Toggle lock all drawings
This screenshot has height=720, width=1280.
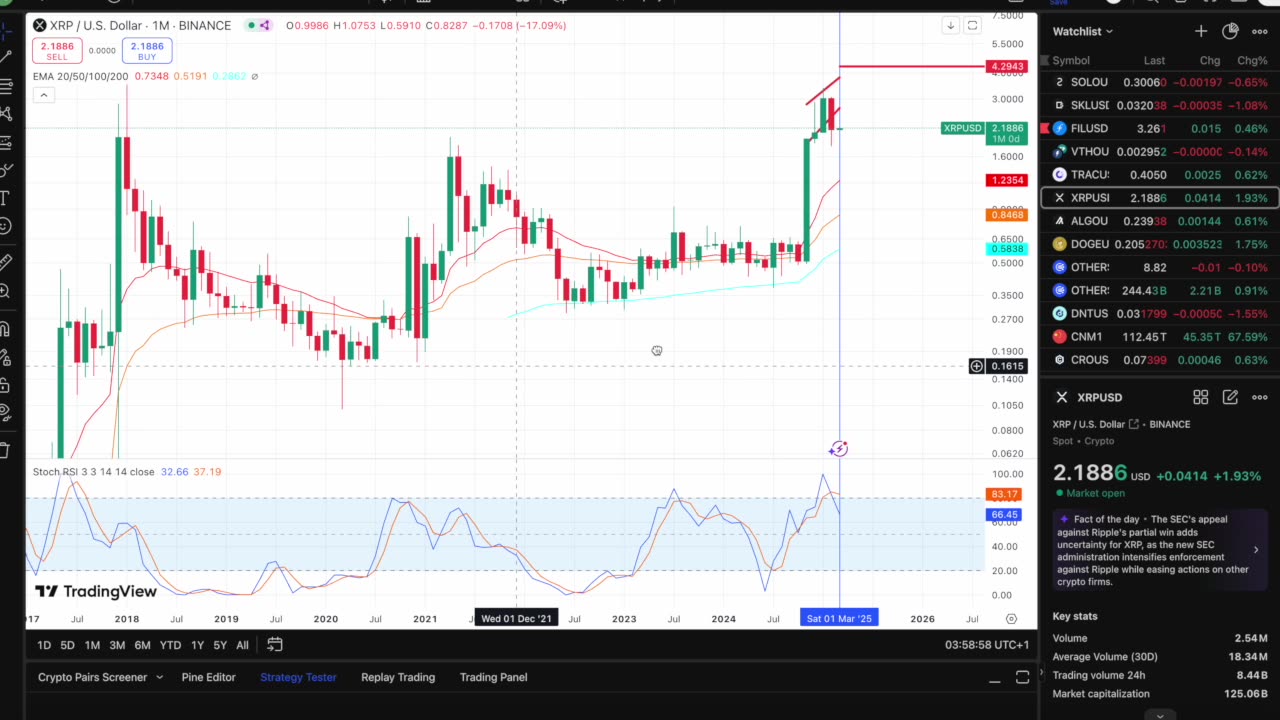coord(5,385)
